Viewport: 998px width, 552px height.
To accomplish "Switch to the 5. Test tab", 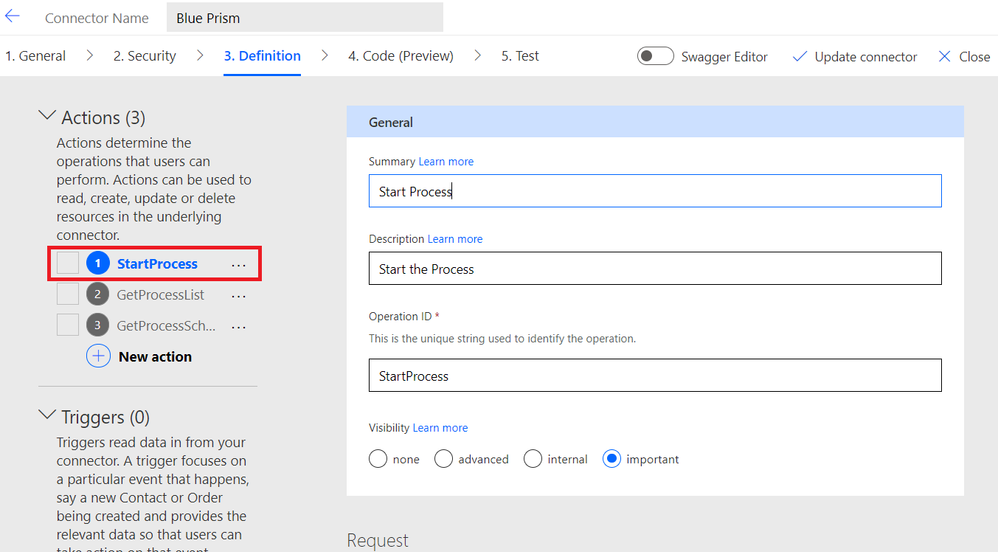I will coord(520,56).
